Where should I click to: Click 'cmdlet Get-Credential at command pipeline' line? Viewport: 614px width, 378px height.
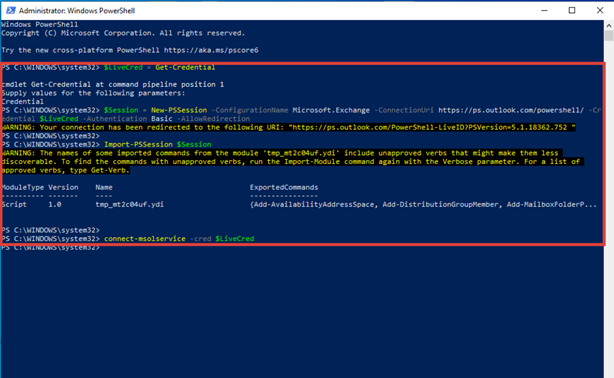pos(113,85)
